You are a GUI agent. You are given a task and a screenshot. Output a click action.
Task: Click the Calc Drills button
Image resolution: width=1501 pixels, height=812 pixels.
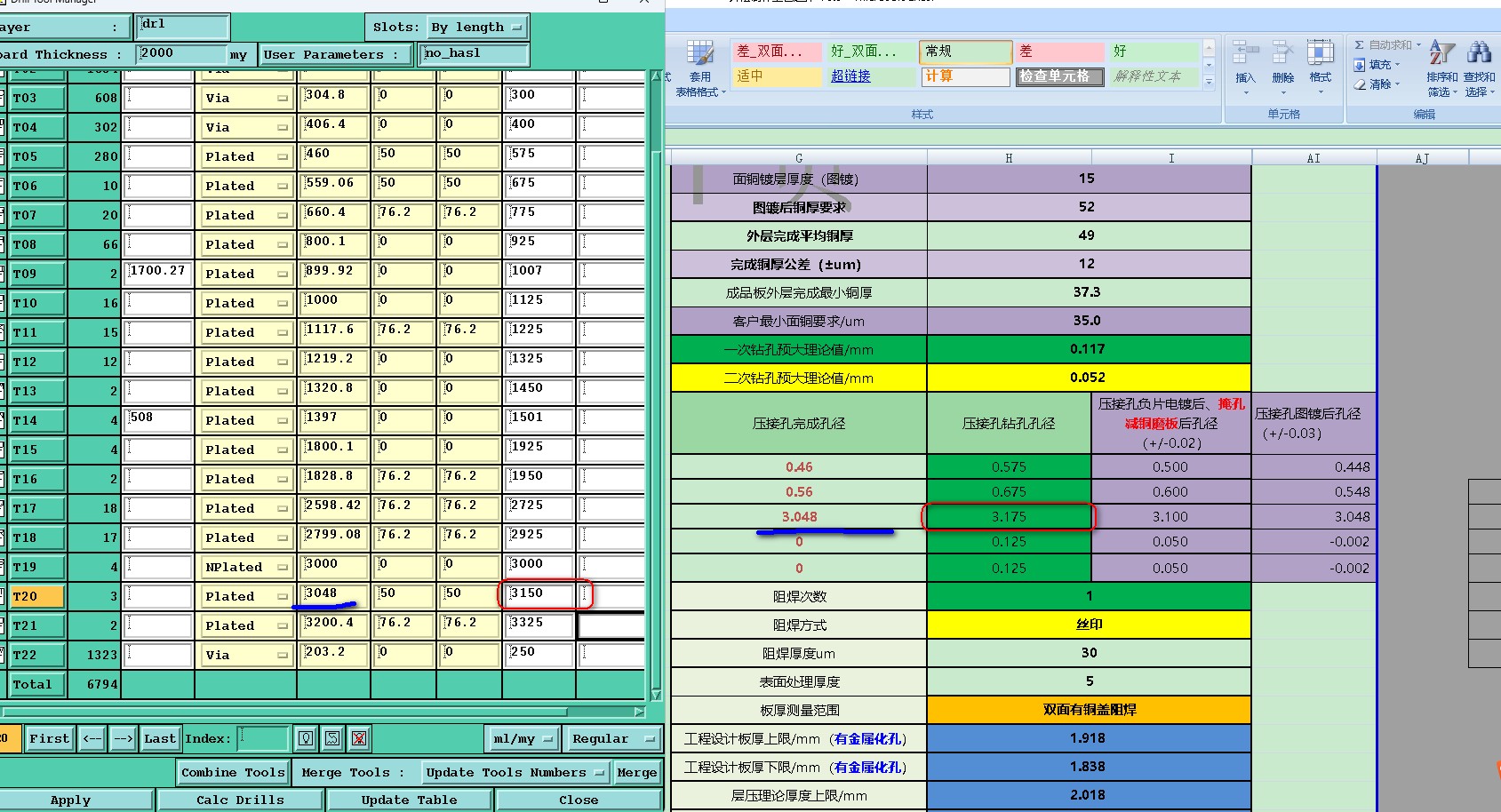[x=241, y=800]
